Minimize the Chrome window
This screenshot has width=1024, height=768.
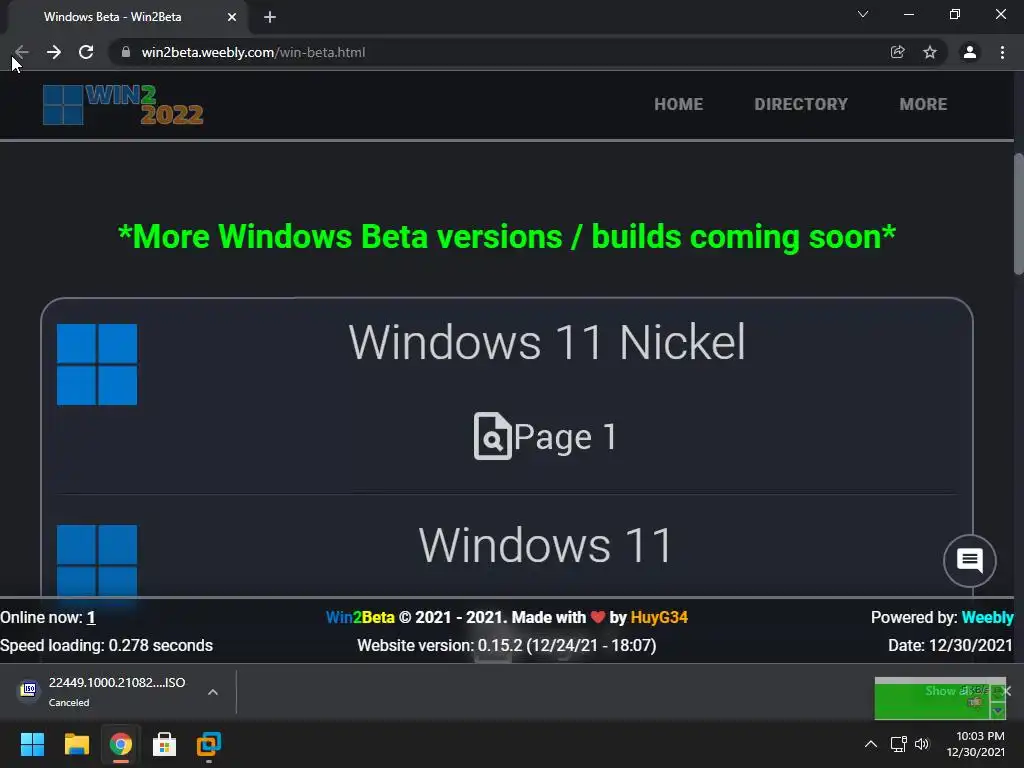[x=908, y=14]
